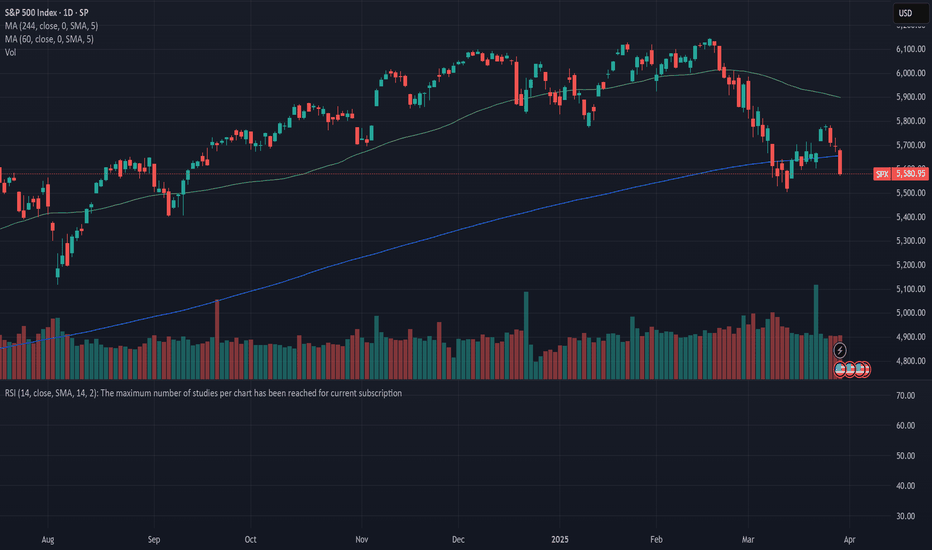Click the RSI studies limit message

[x=203, y=393]
